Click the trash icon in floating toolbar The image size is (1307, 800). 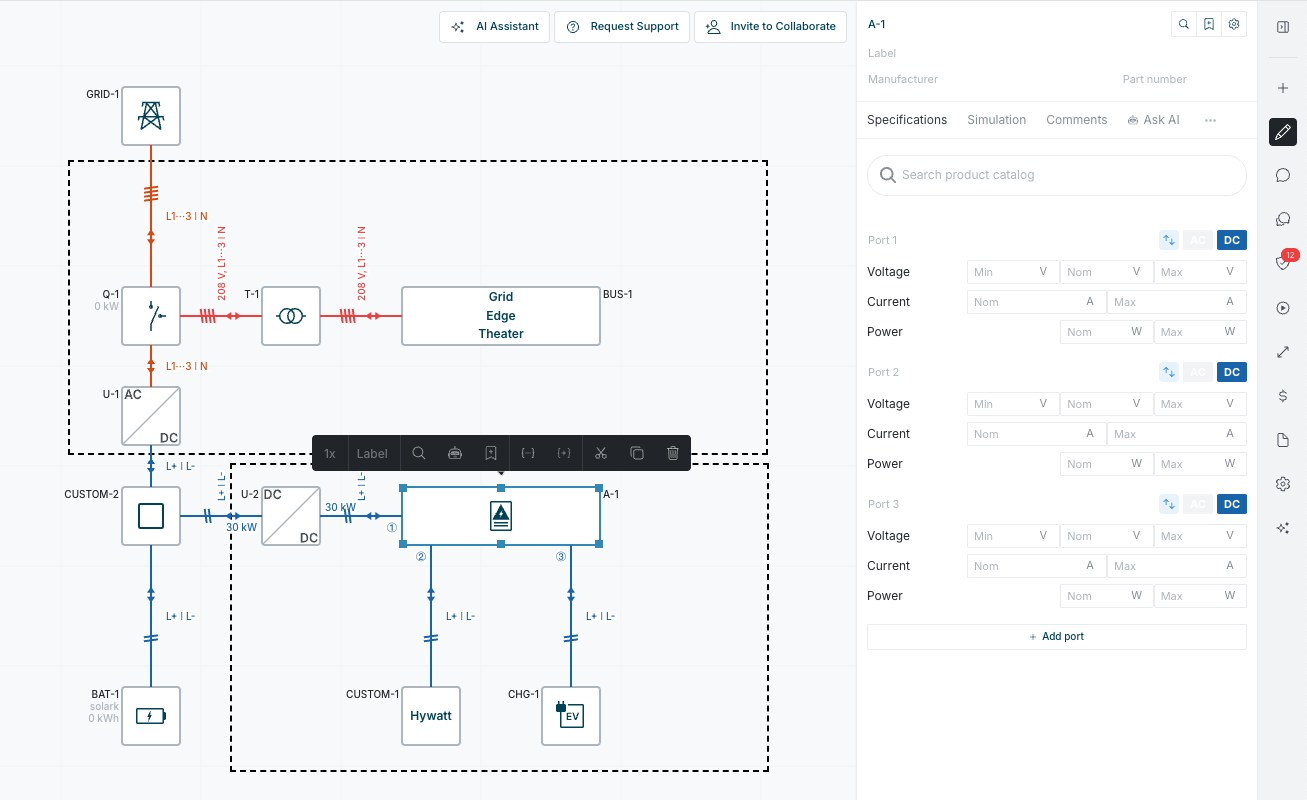coord(673,453)
